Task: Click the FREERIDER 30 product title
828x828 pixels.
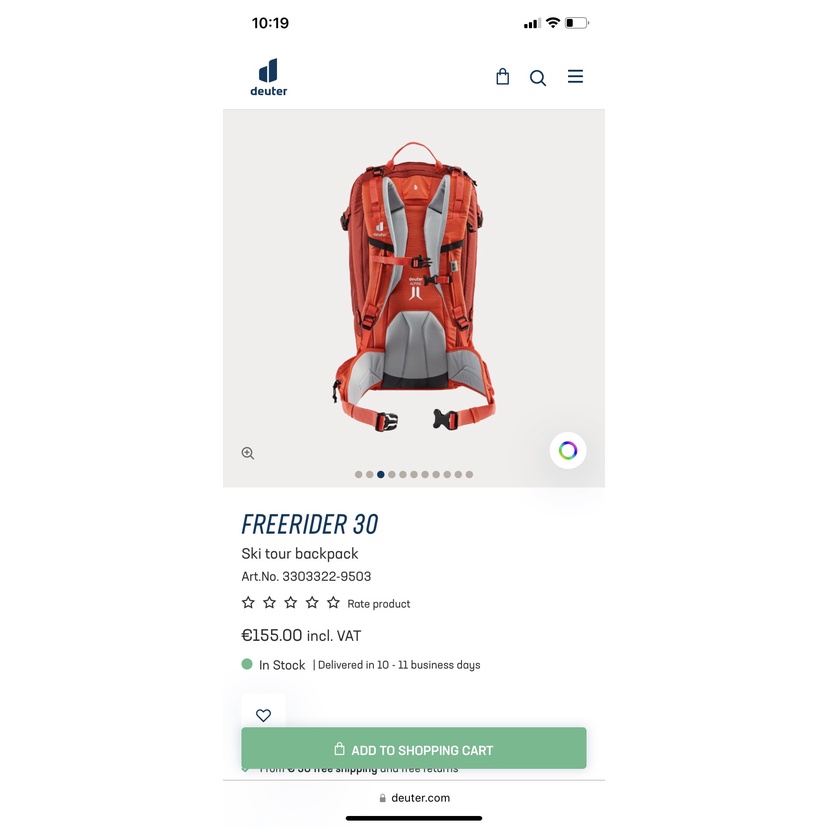Action: (x=309, y=524)
